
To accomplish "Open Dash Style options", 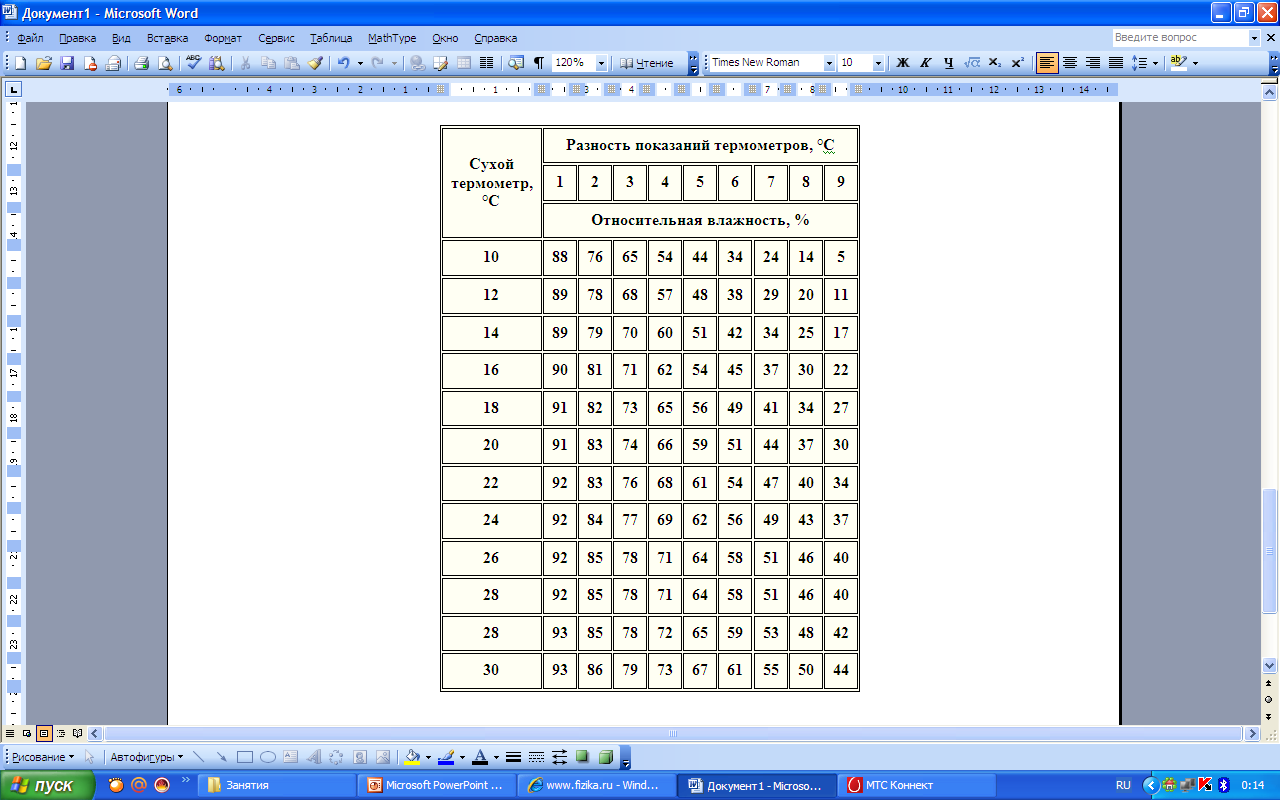I will [536, 757].
